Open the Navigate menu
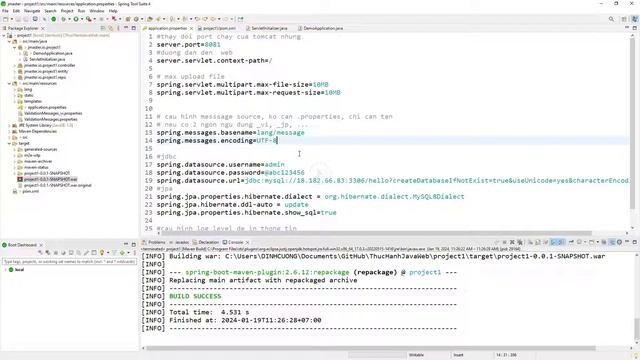 tap(32, 11)
